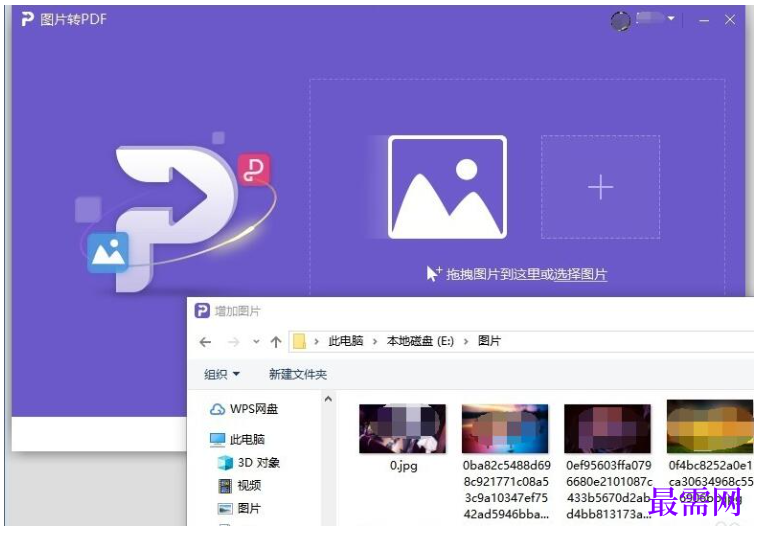The height and width of the screenshot is (533, 760).
Task: Click the forward arrow in file dialog
Action: tap(234, 342)
